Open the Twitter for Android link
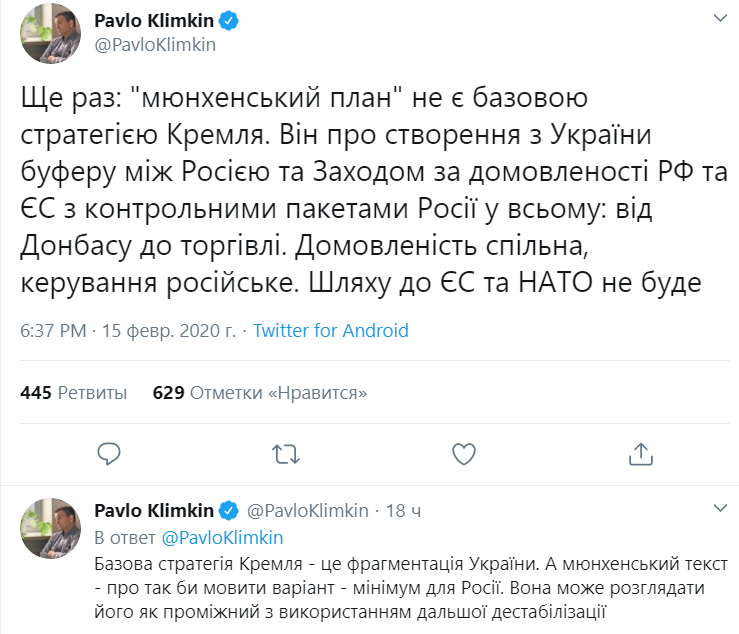The height and width of the screenshot is (634, 739). (x=330, y=331)
